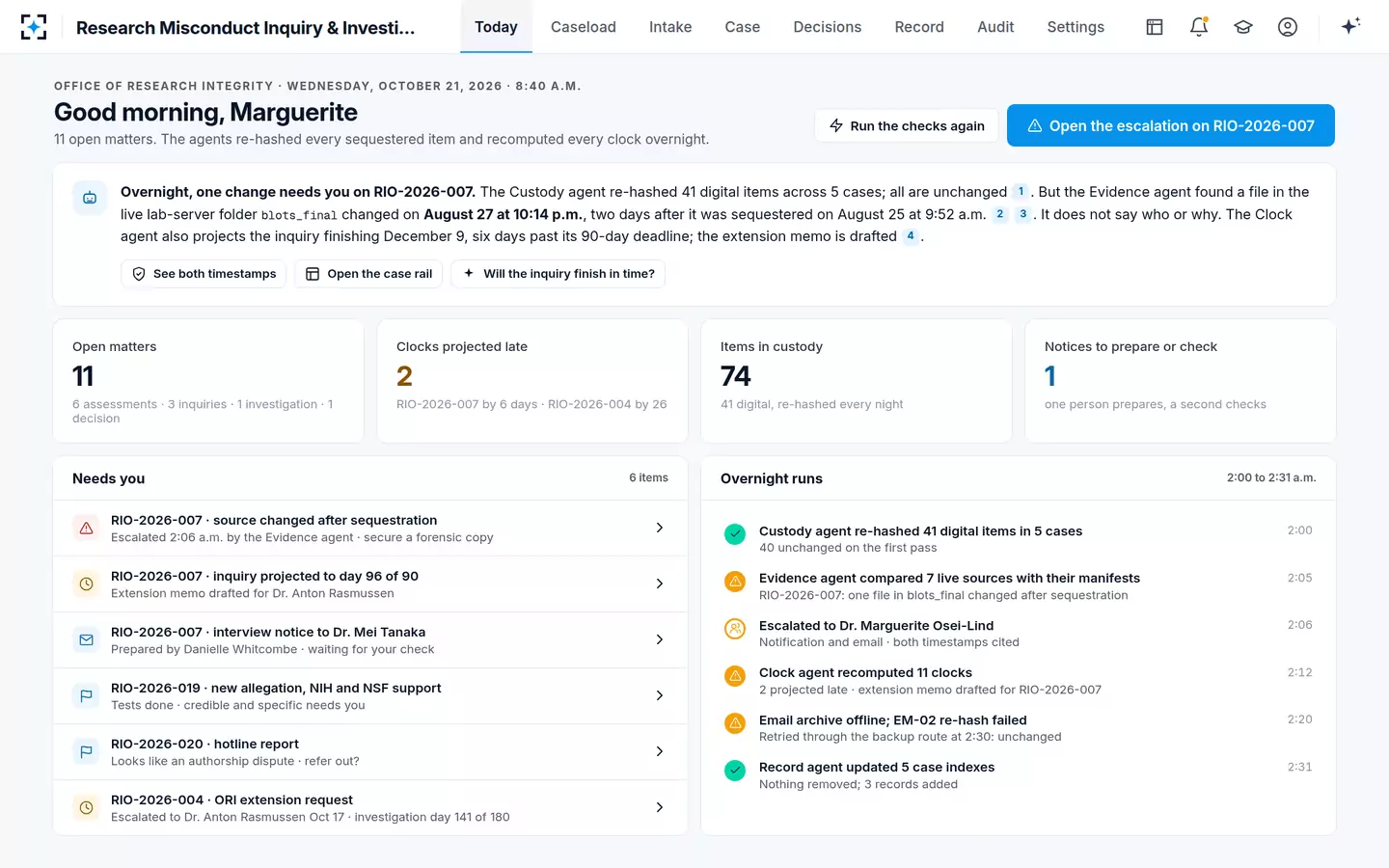Expand the RIO-2026-004 ORI extension request chevron
The width and height of the screenshot is (1389, 868).
click(660, 807)
